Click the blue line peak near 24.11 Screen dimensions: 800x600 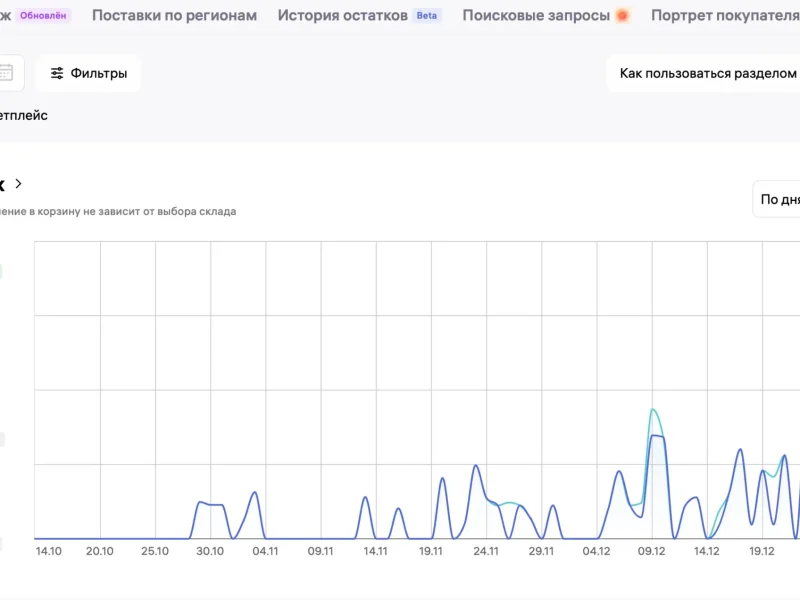click(476, 466)
